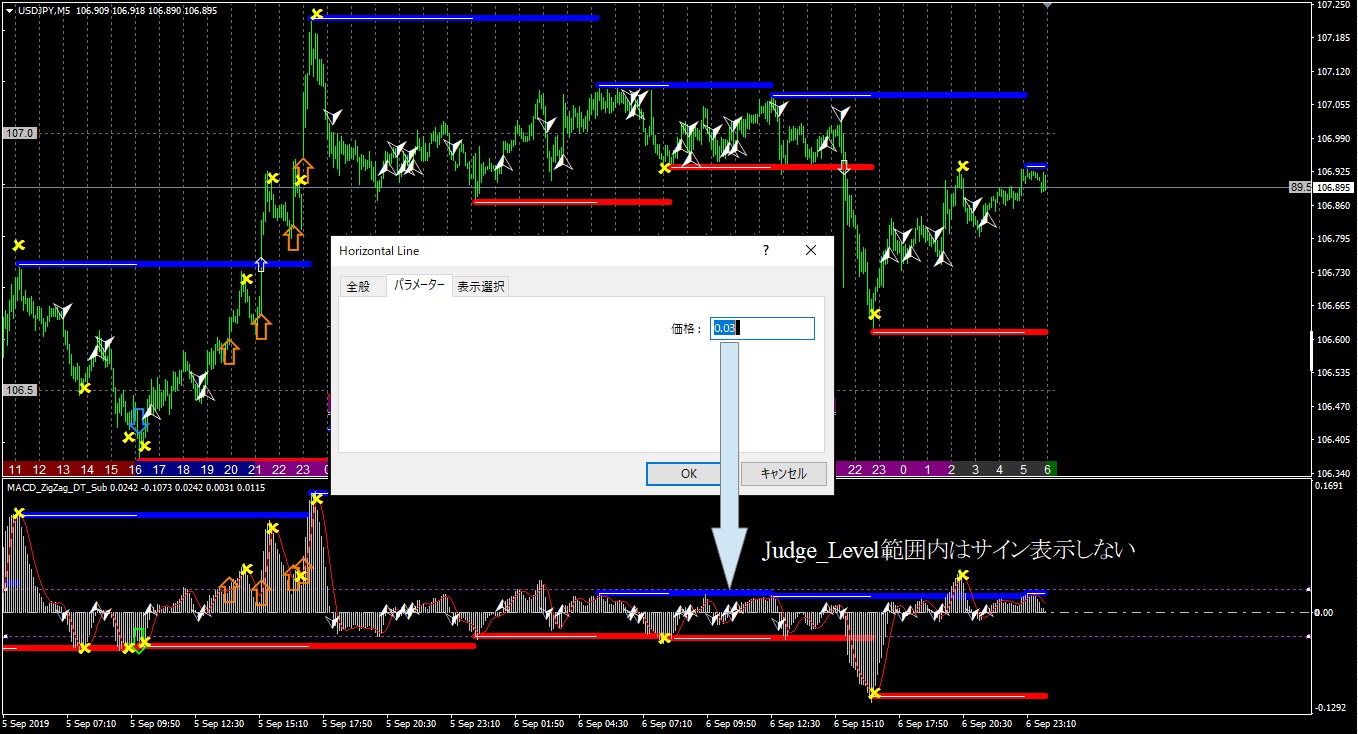Click price scale value 106.730
Viewport: 1358px width, 734px height.
pyautogui.click(x=1332, y=272)
